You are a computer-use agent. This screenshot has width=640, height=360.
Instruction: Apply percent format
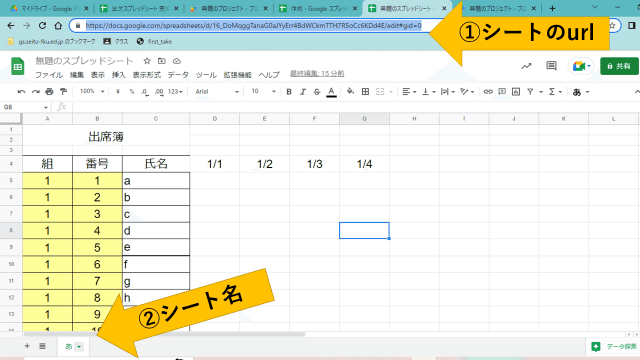click(x=131, y=92)
